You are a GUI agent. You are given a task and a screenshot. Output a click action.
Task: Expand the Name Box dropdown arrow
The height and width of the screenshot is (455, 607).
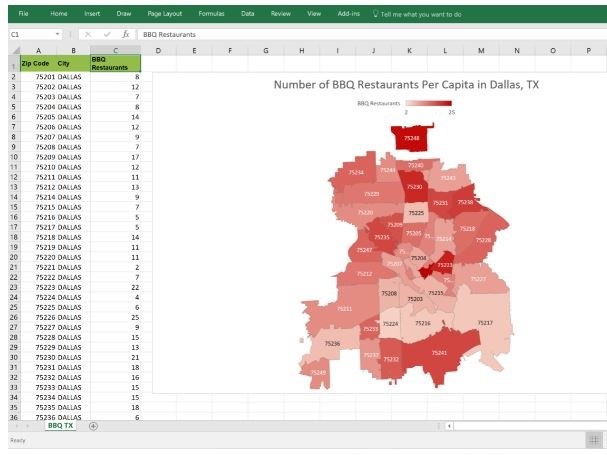pyautogui.click(x=59, y=34)
